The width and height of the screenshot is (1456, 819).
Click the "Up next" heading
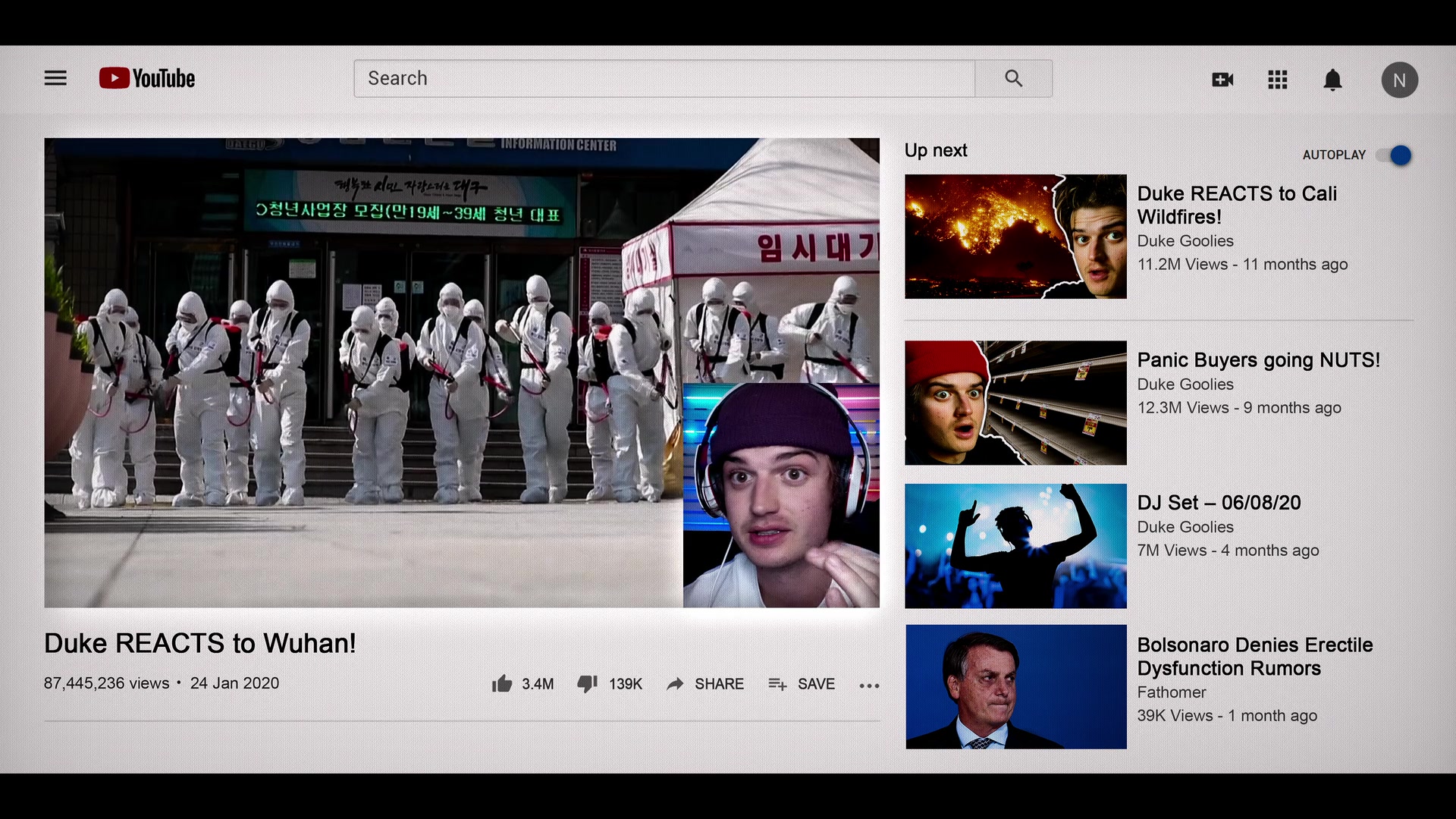936,150
